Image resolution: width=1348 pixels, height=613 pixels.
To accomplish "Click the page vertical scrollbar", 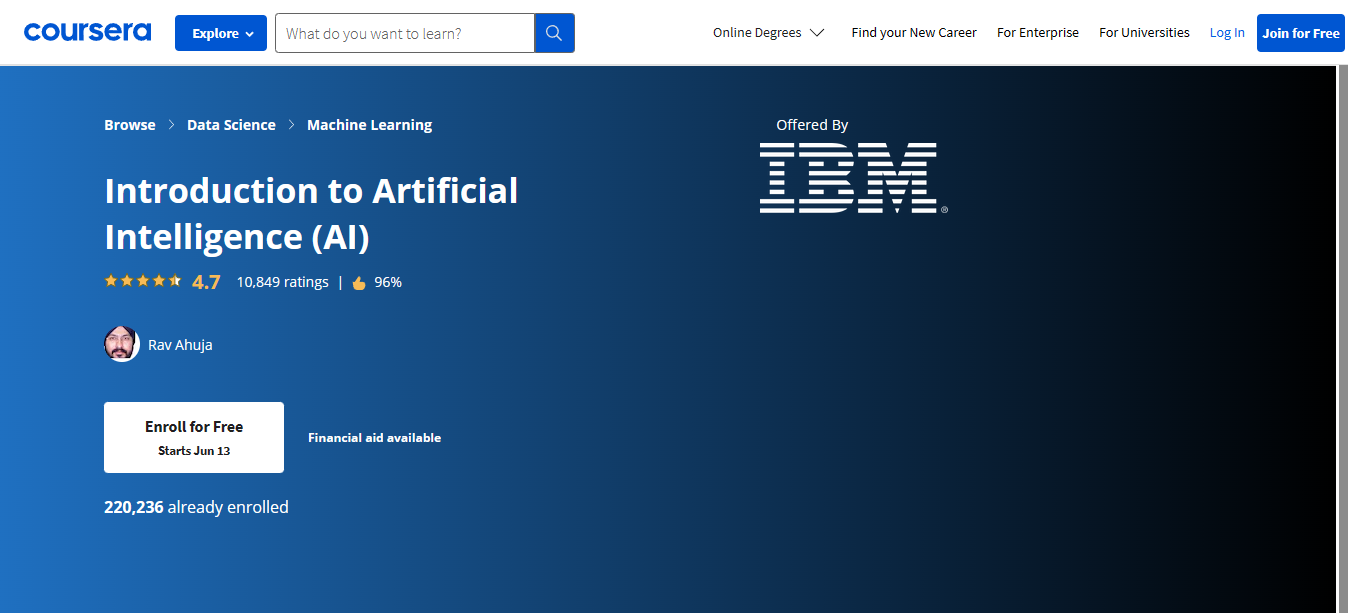I will pos(1342,339).
